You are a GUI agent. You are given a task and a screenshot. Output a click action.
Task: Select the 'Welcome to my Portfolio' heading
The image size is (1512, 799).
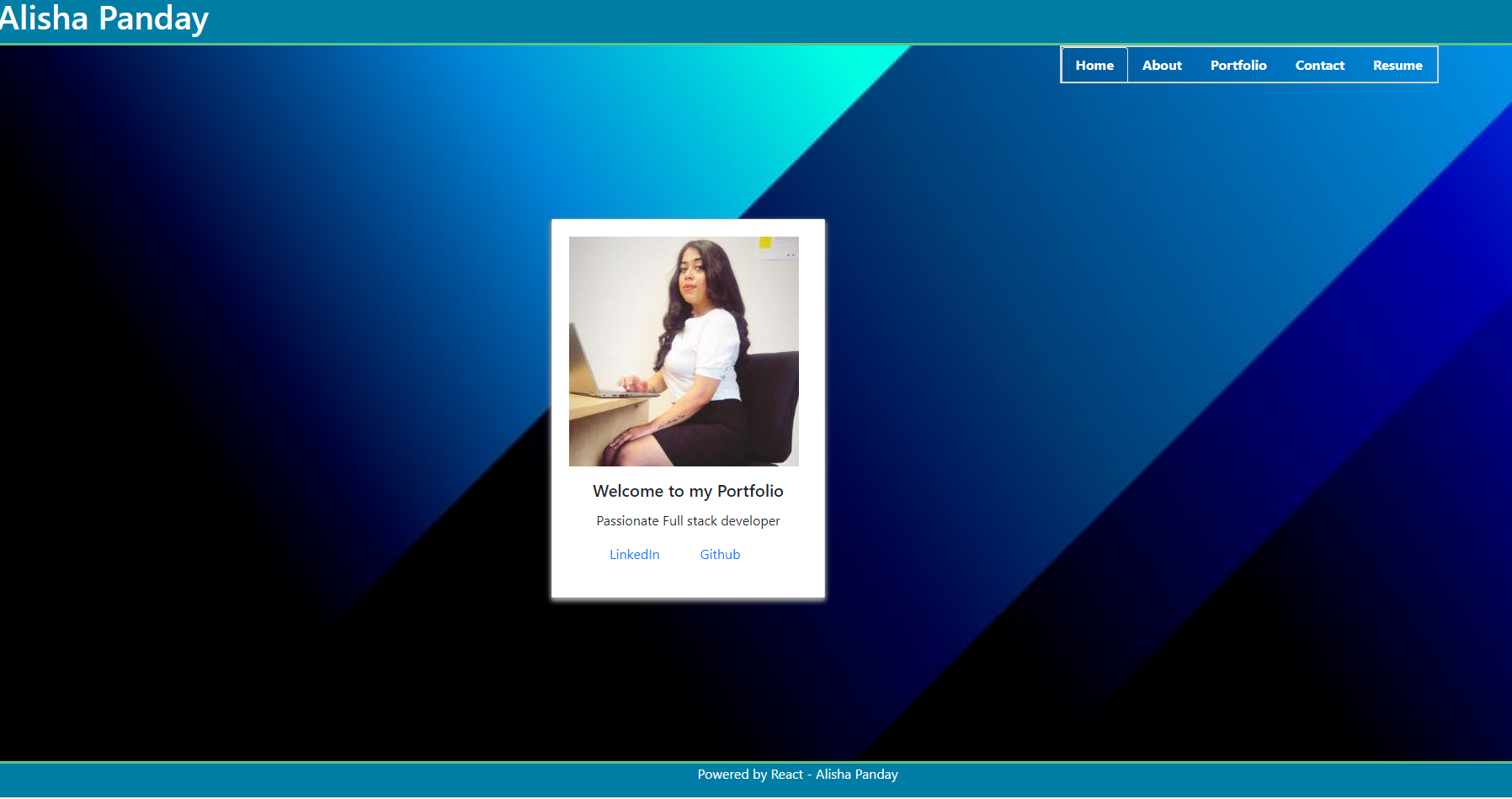click(x=688, y=491)
